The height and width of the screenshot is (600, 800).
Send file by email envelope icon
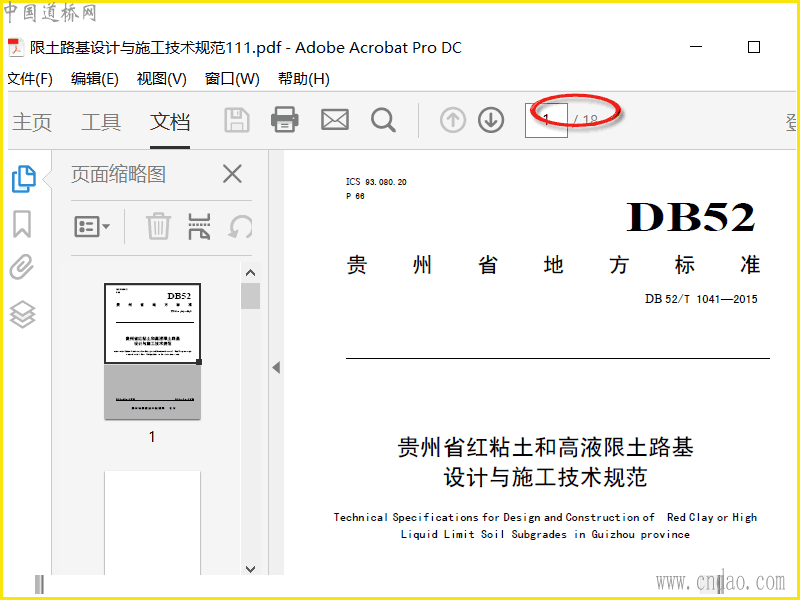tap(335, 120)
